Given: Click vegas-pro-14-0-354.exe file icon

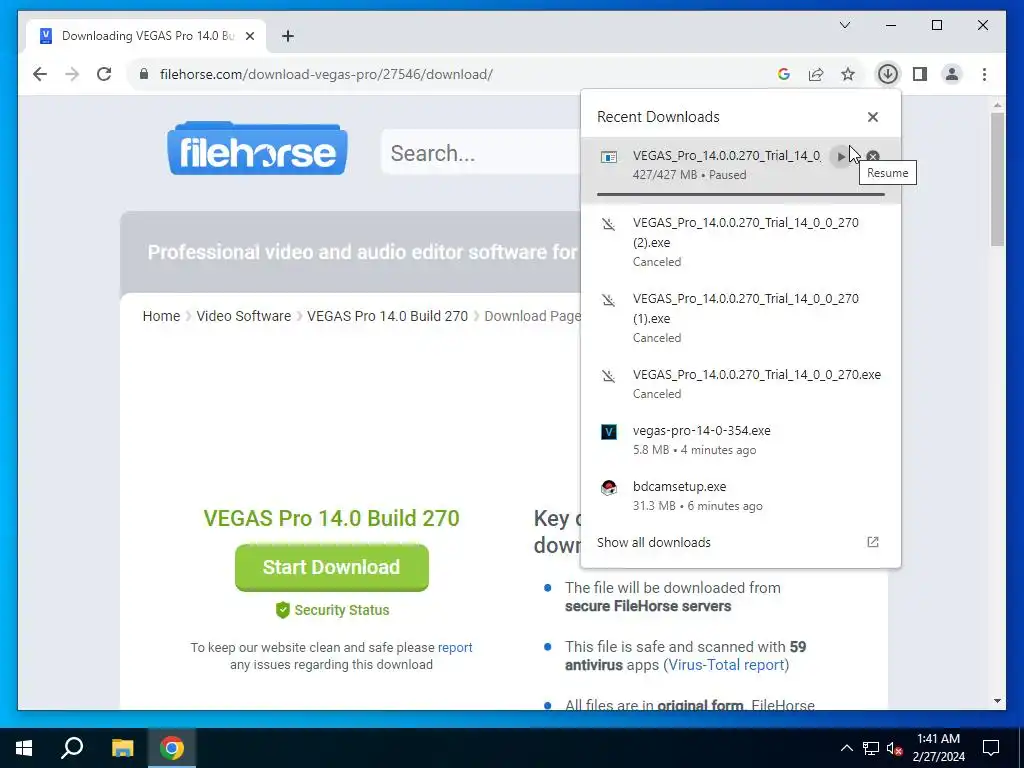Looking at the screenshot, I should pos(609,432).
